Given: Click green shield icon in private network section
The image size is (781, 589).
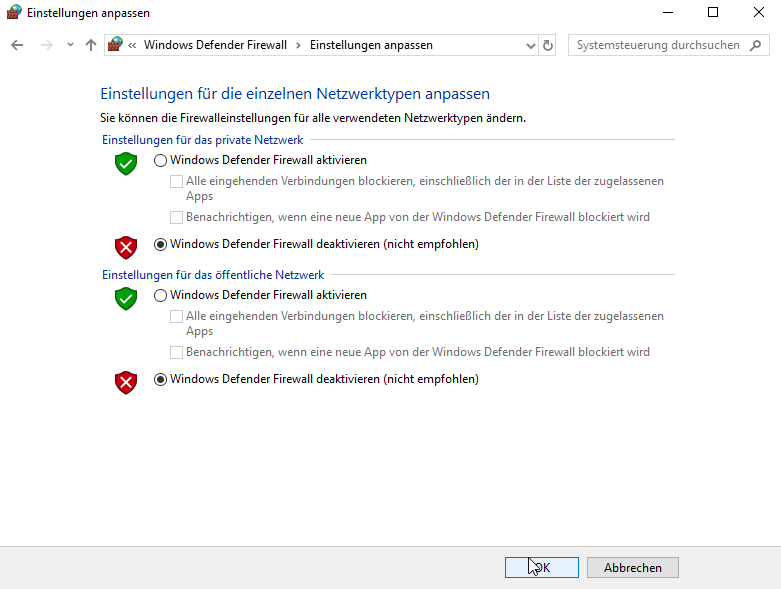Looking at the screenshot, I should click(x=126, y=163).
